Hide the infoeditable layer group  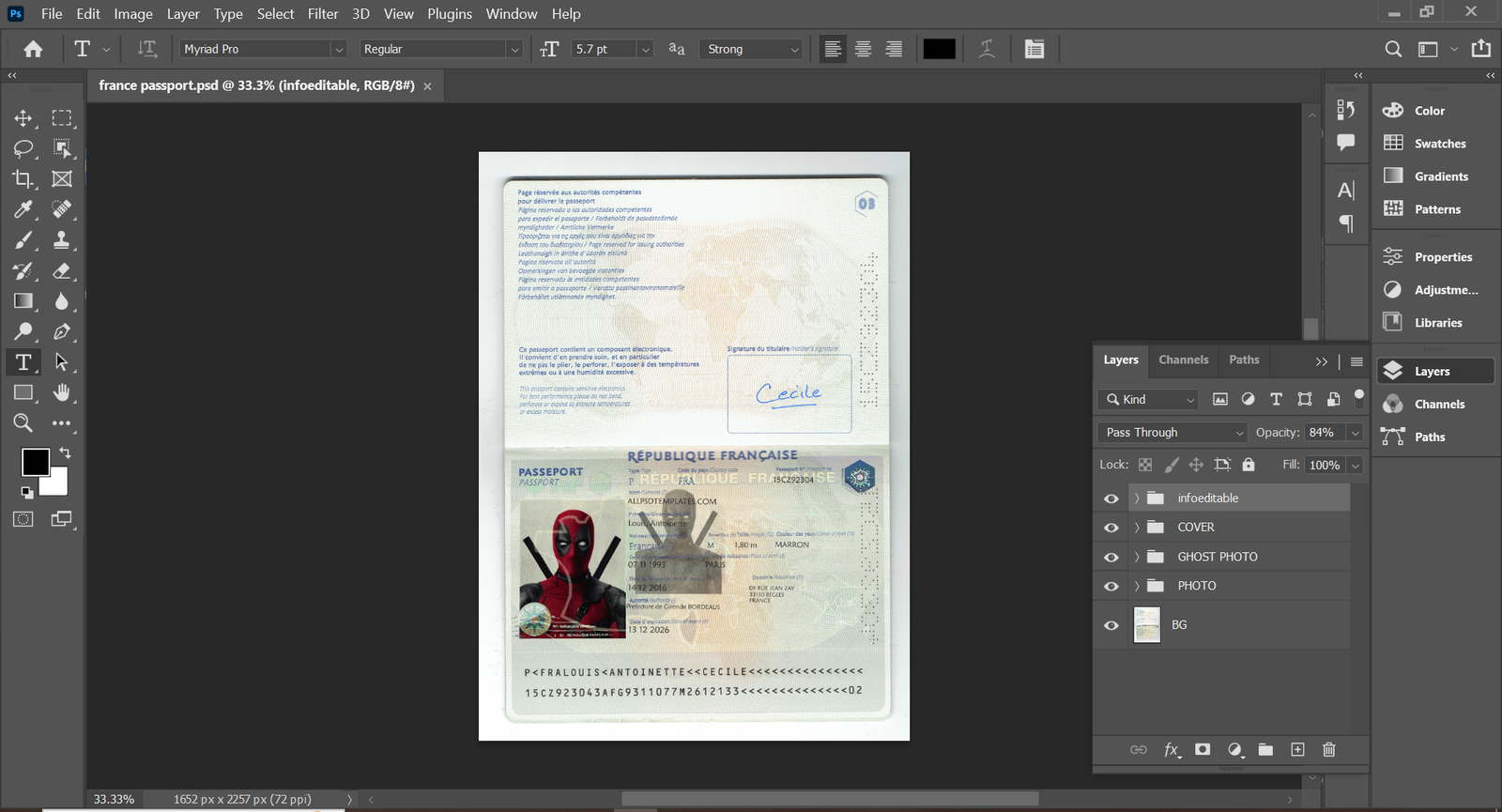1111,498
